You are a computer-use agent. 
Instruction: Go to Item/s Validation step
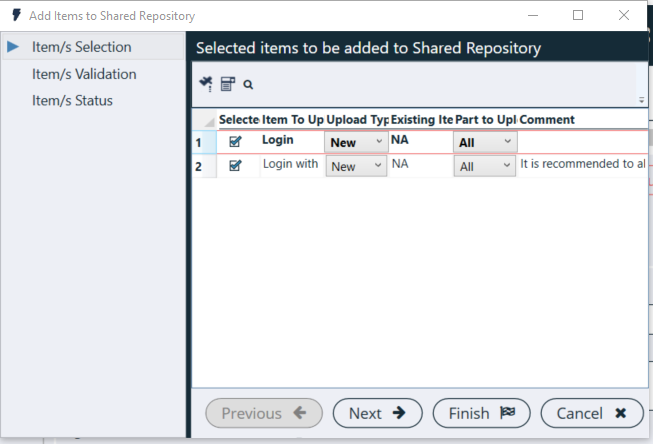point(84,74)
